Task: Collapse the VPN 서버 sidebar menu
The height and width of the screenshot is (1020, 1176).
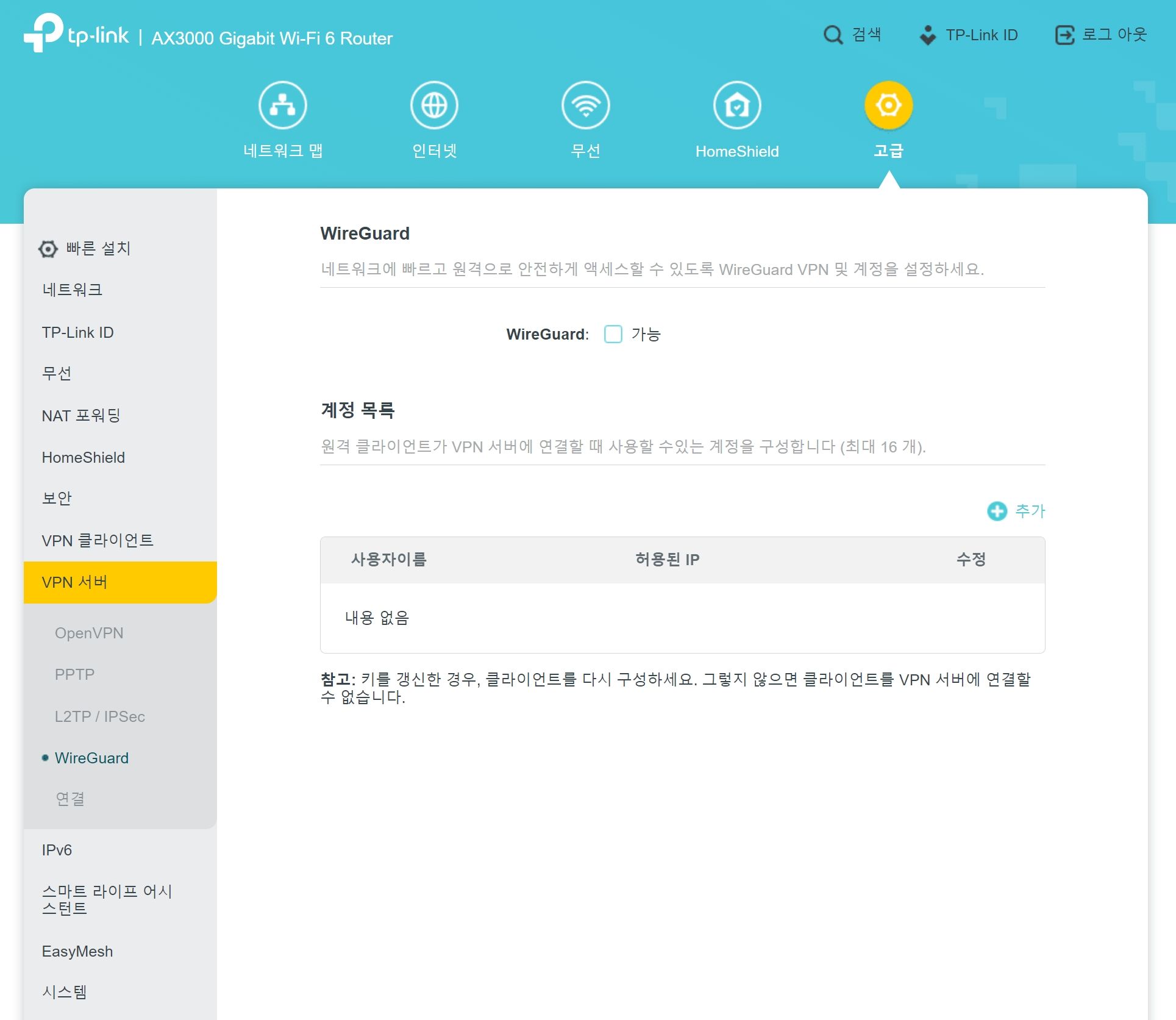Action: point(120,582)
